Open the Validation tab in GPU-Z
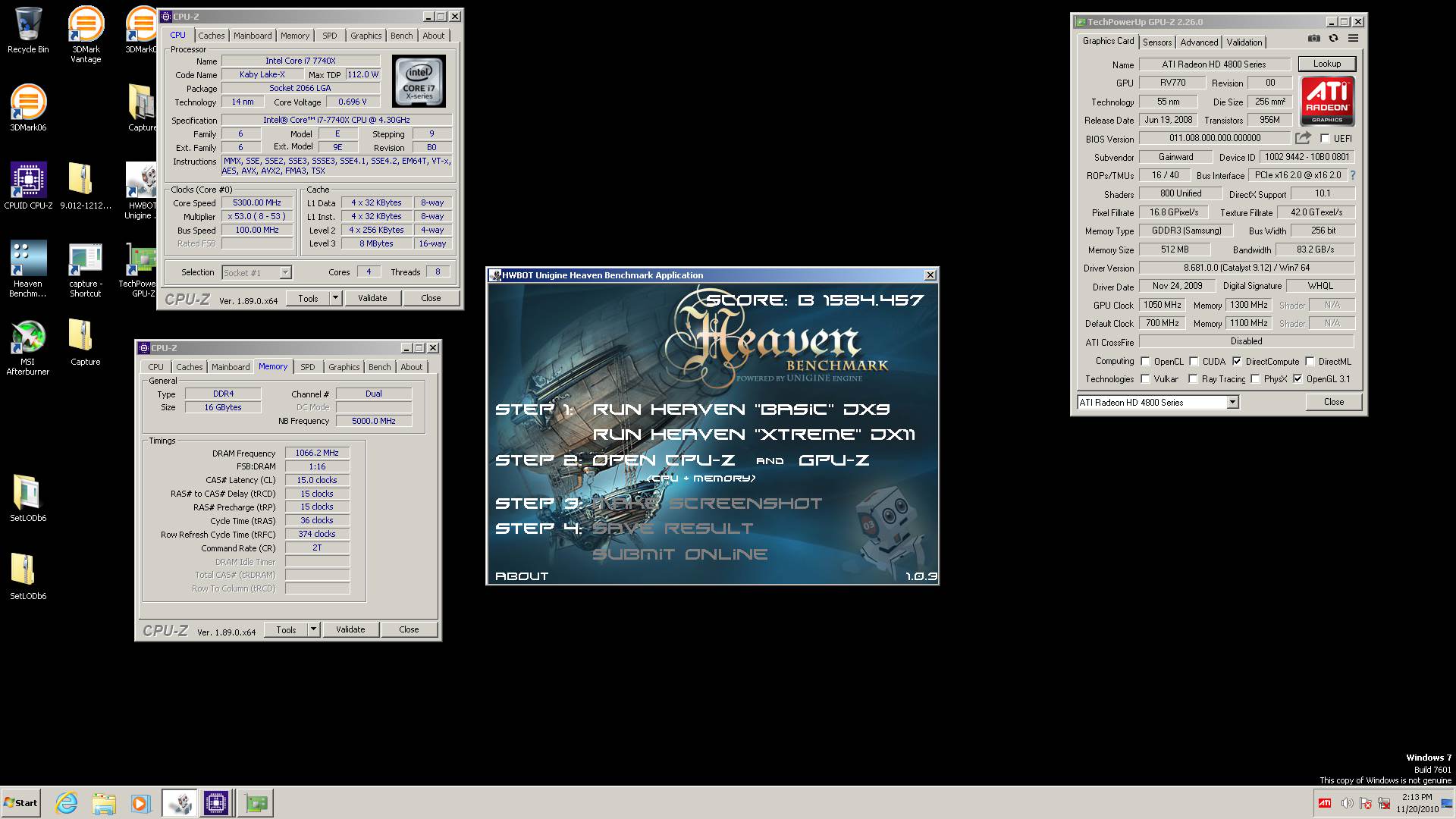The image size is (1456, 819). pyautogui.click(x=1244, y=42)
